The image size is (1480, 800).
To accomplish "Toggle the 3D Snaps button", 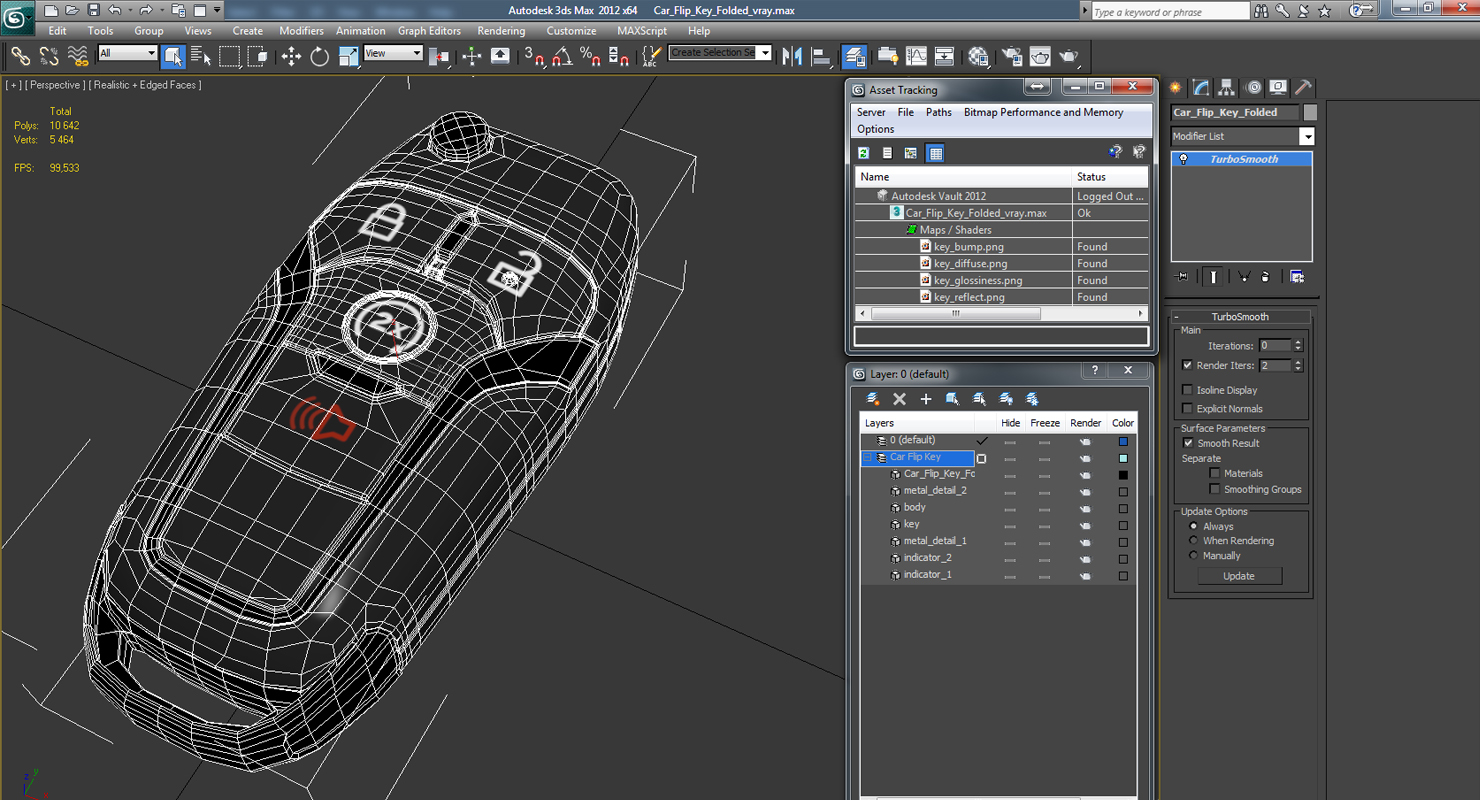I will click(534, 56).
